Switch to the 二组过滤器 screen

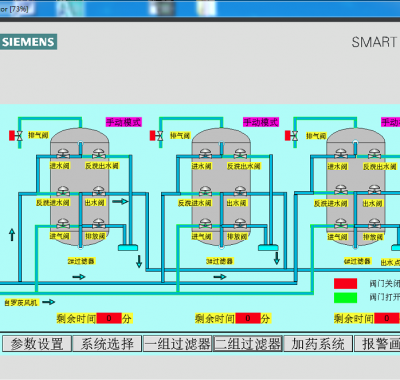coord(248,344)
